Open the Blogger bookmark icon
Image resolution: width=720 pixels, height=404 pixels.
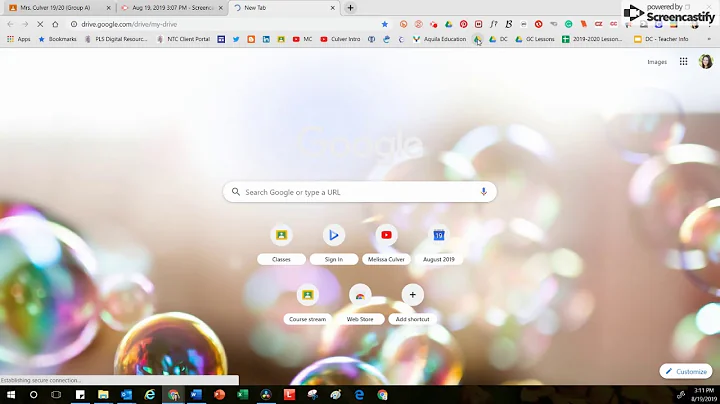click(251, 39)
